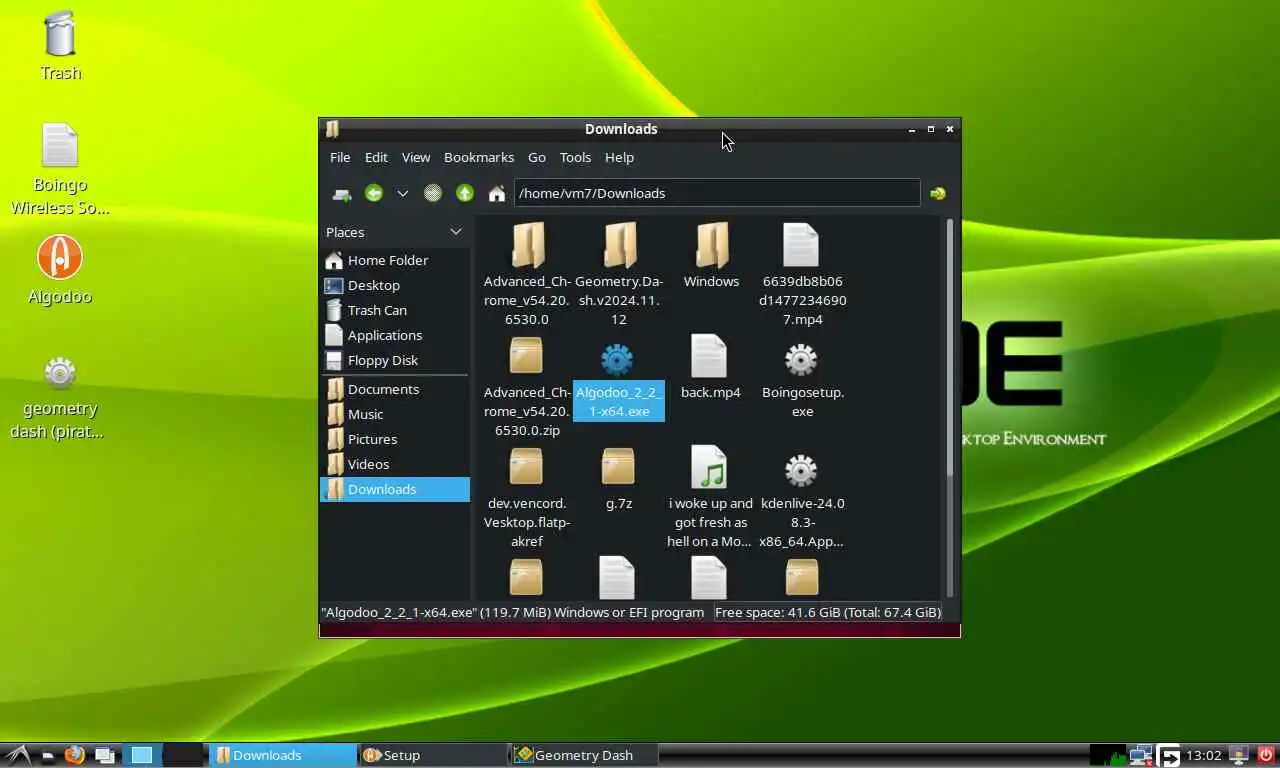The width and height of the screenshot is (1280, 768).
Task: Click the Free space status bar text
Action: pyautogui.click(x=828, y=612)
